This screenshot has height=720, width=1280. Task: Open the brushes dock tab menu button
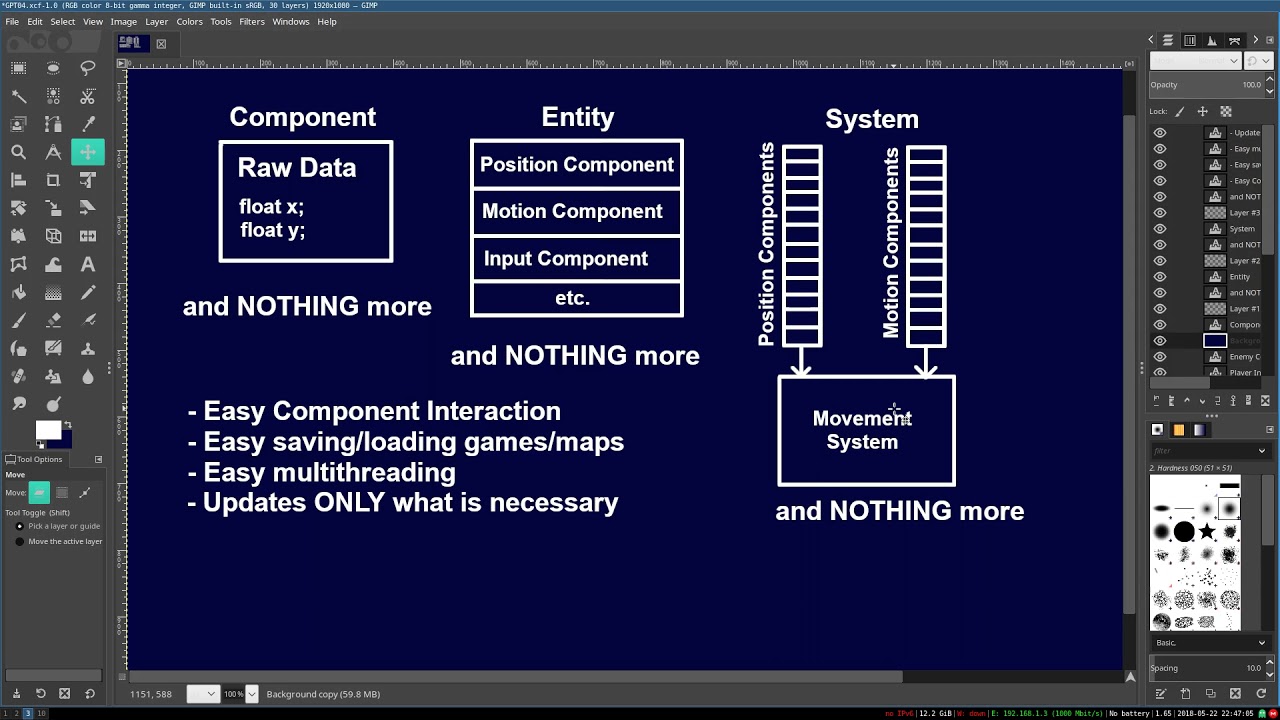pos(1270,429)
